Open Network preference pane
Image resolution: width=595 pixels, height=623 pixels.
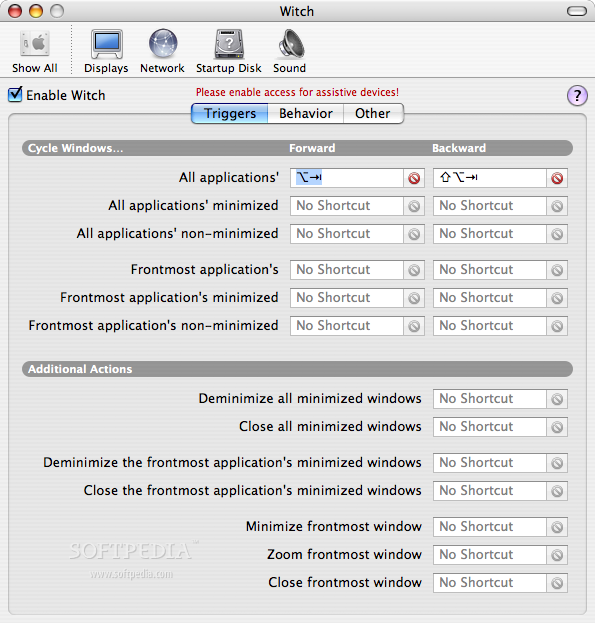162,51
